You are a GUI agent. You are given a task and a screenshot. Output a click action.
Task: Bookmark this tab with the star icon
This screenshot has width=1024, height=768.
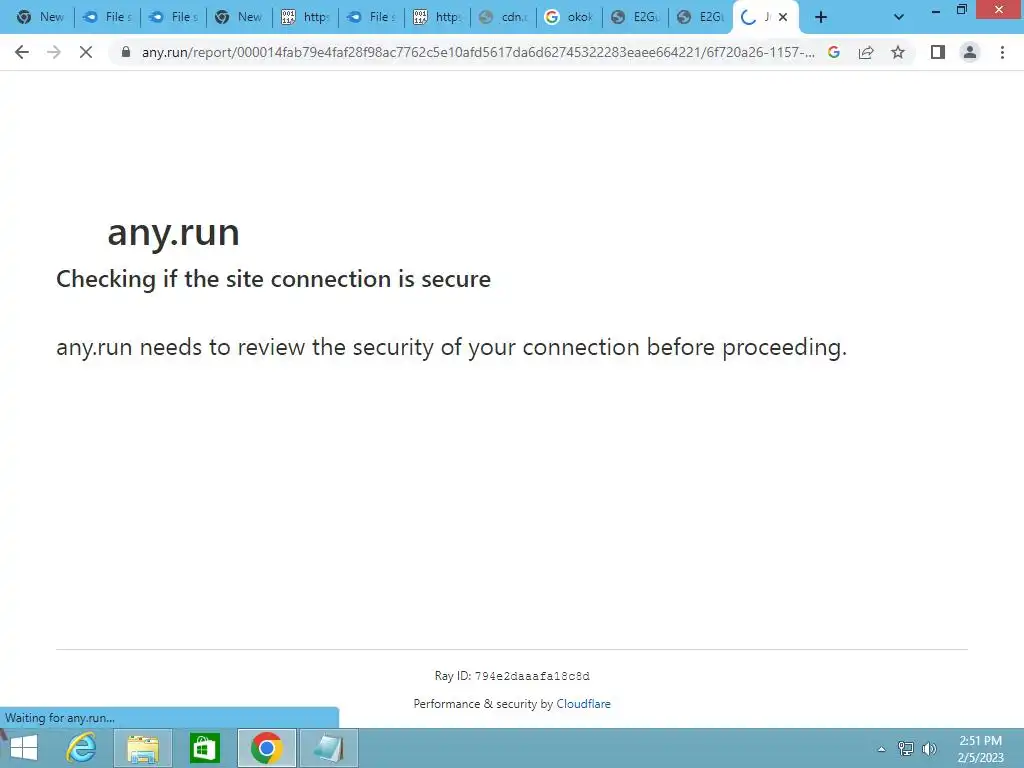[898, 52]
